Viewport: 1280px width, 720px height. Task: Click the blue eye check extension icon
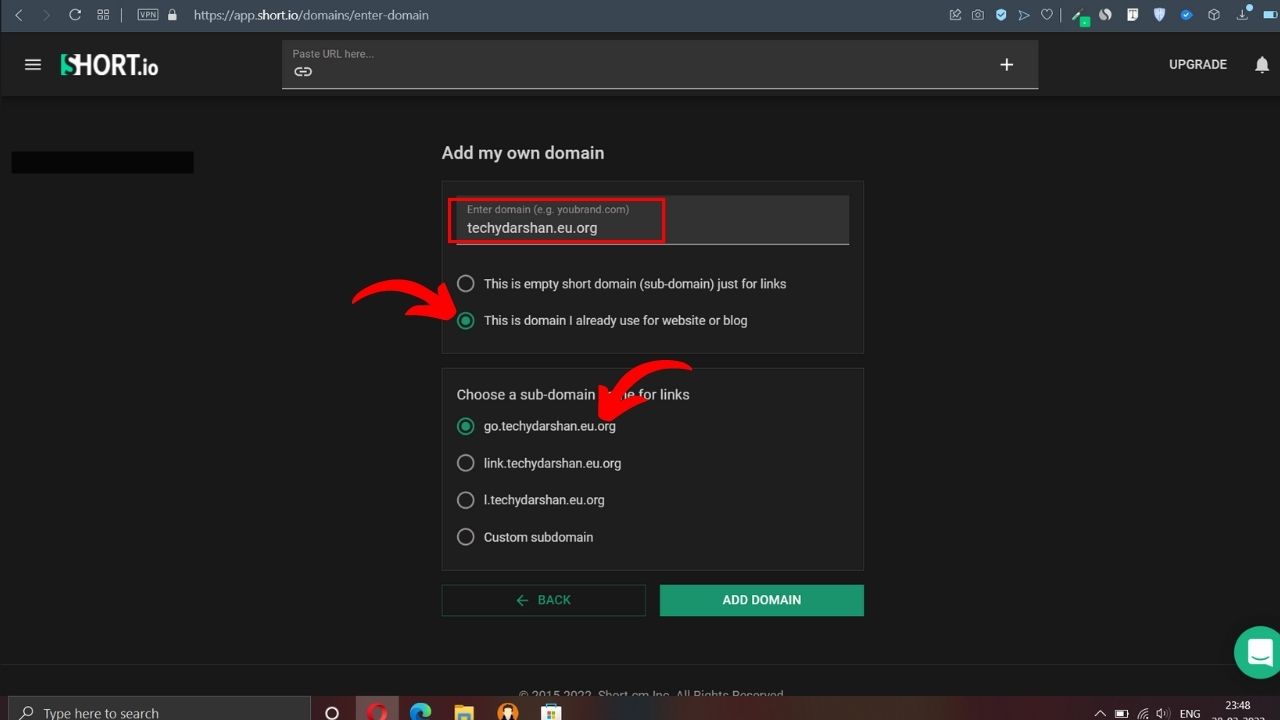[x=1186, y=15]
